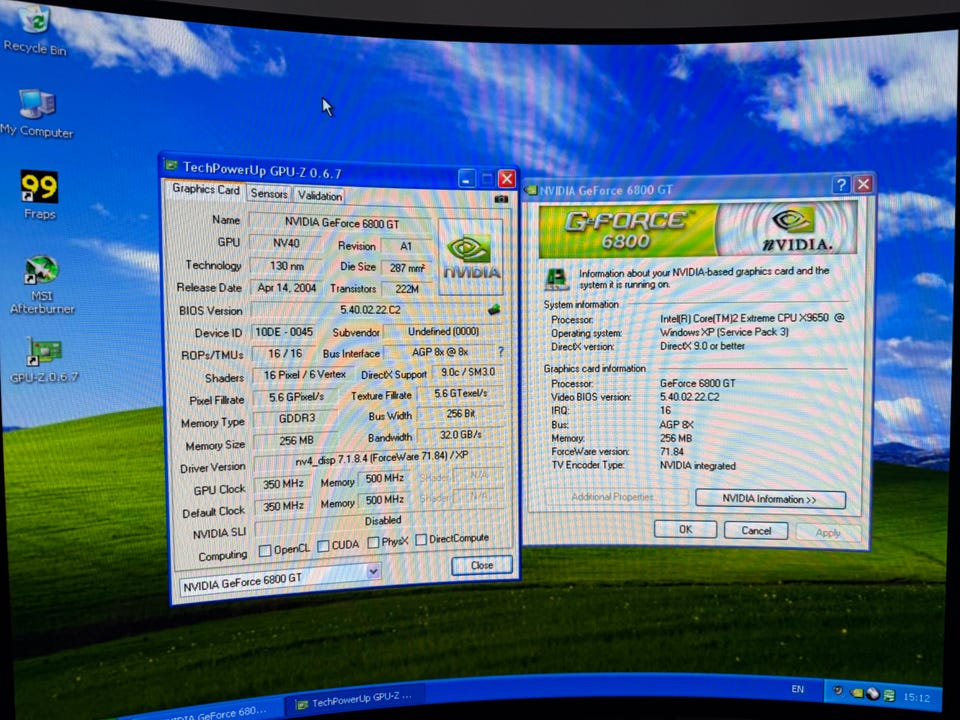
Task: Click the GPU-Z screenshot camera icon
Action: point(501,199)
